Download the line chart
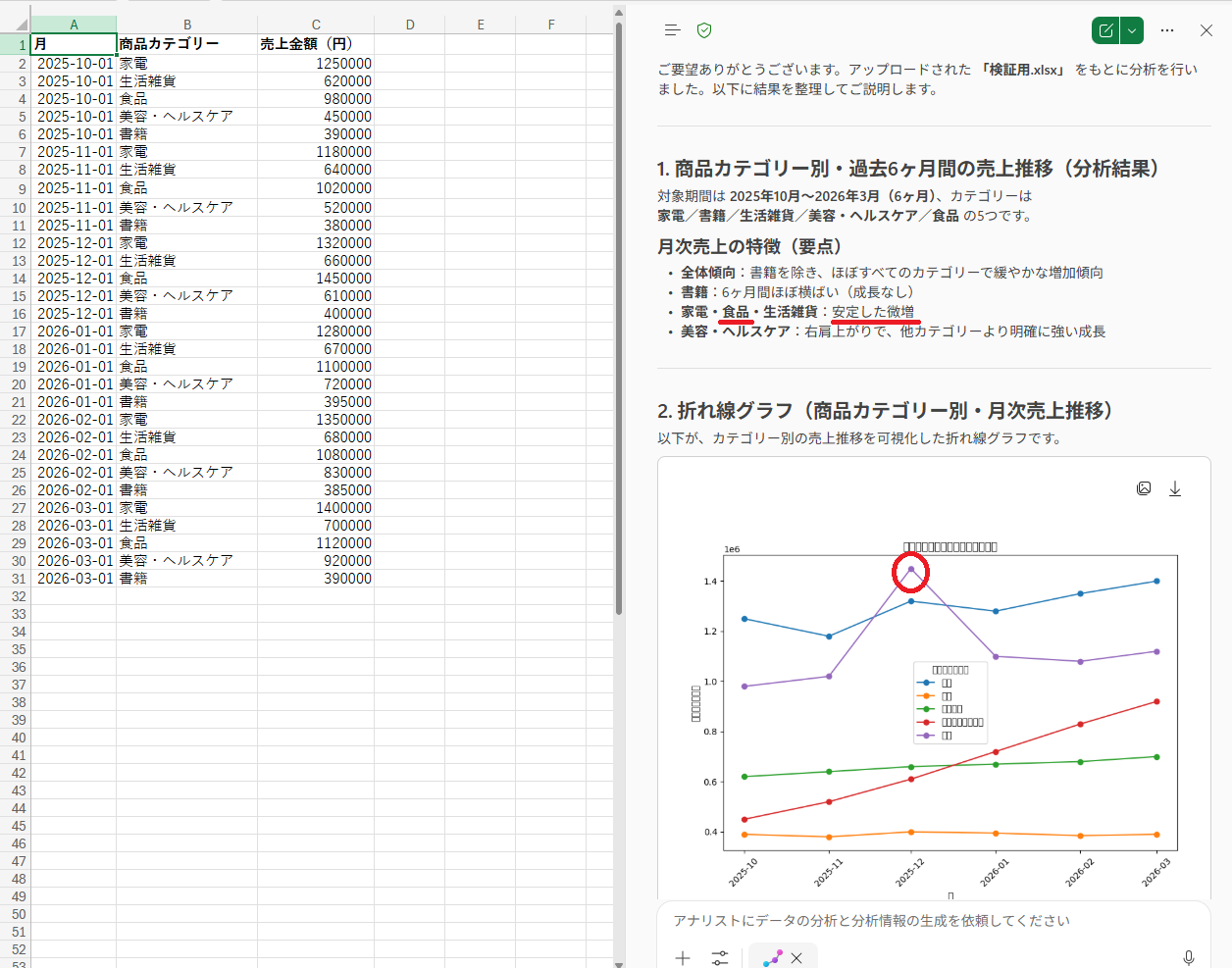Image resolution: width=1232 pixels, height=968 pixels. [x=1175, y=488]
